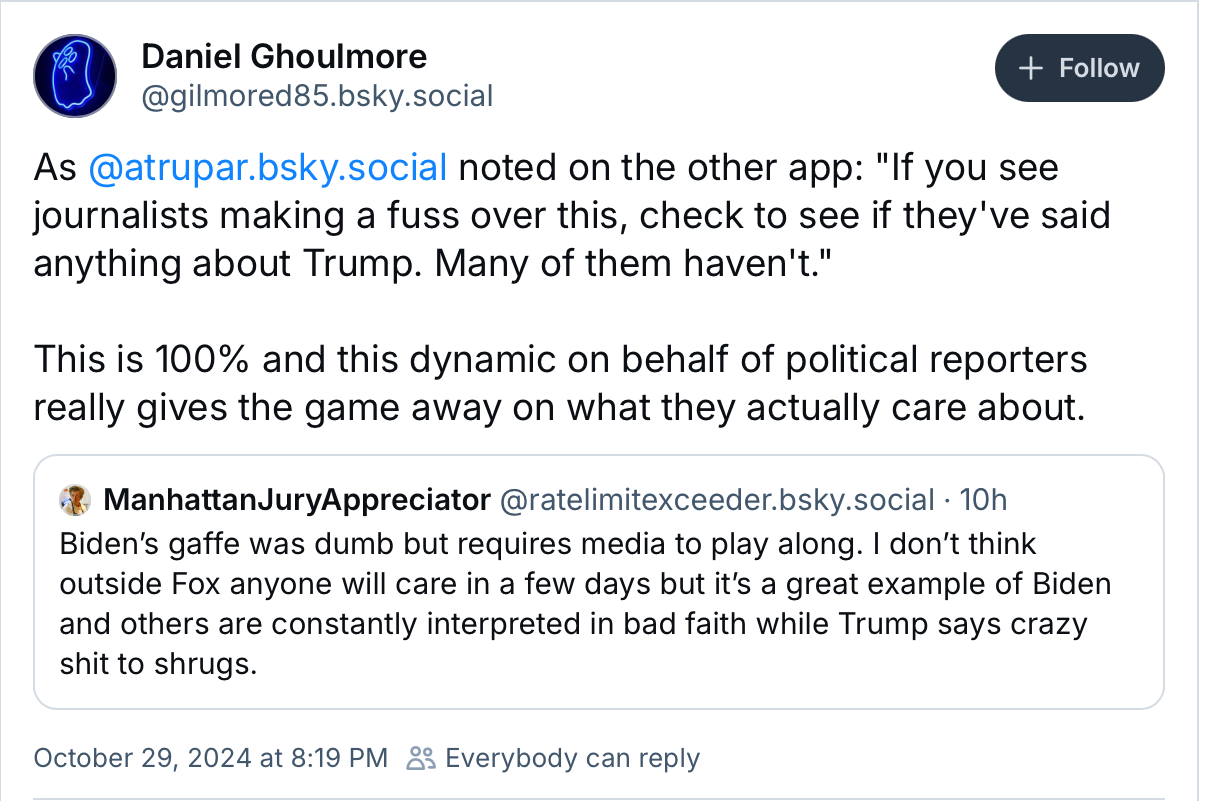Click the Daniel Ghoulmore display name
This screenshot has width=1209, height=801.
click(x=284, y=56)
